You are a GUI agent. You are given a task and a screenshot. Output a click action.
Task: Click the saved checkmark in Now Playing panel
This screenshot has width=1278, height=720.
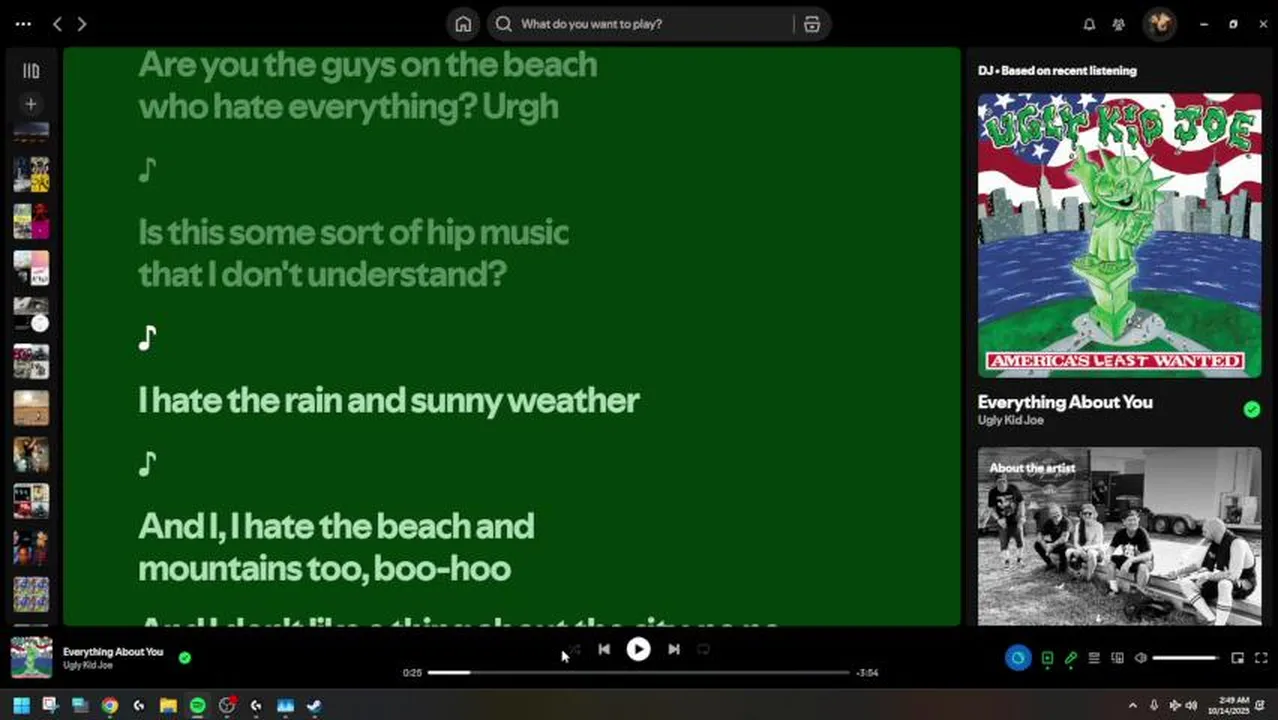(1251, 409)
